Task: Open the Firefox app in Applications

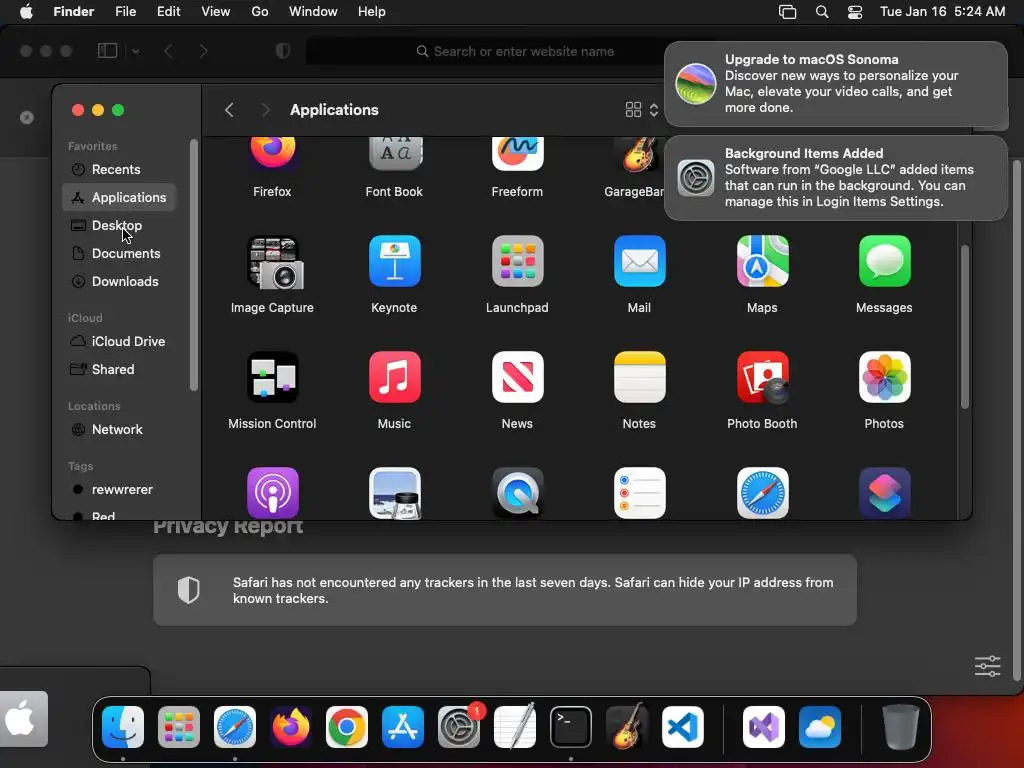Action: point(272,153)
